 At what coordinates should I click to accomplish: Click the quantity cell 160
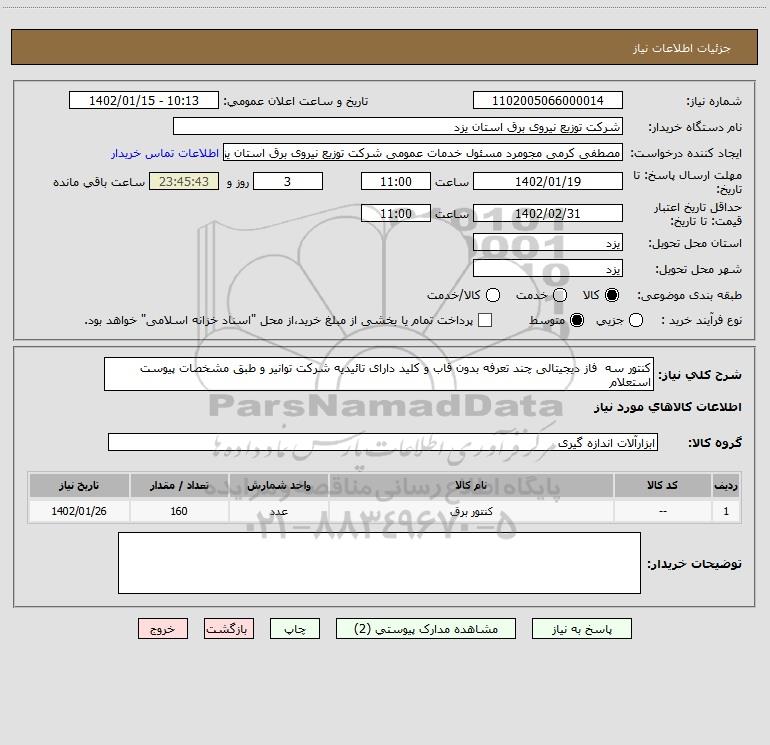179,511
